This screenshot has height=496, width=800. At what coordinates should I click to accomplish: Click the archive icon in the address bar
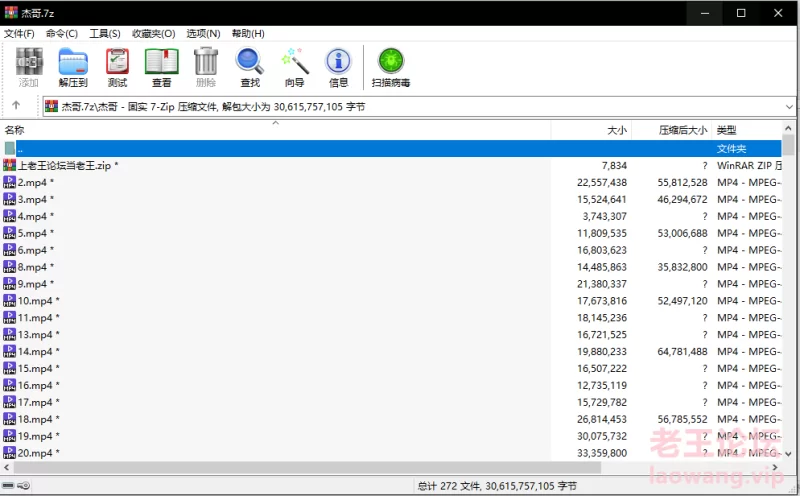click(52, 106)
